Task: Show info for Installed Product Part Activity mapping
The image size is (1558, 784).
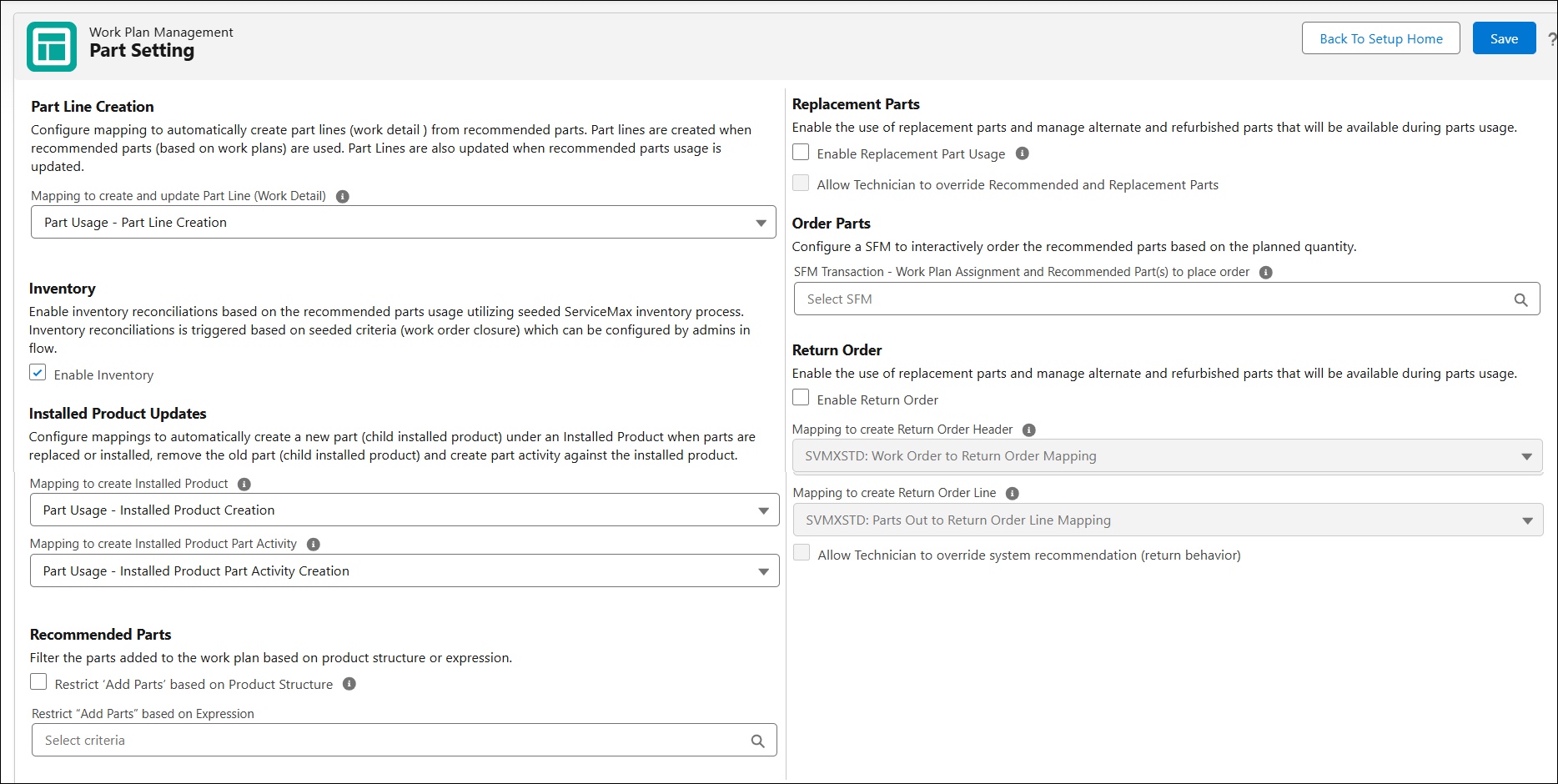Action: [x=314, y=545]
